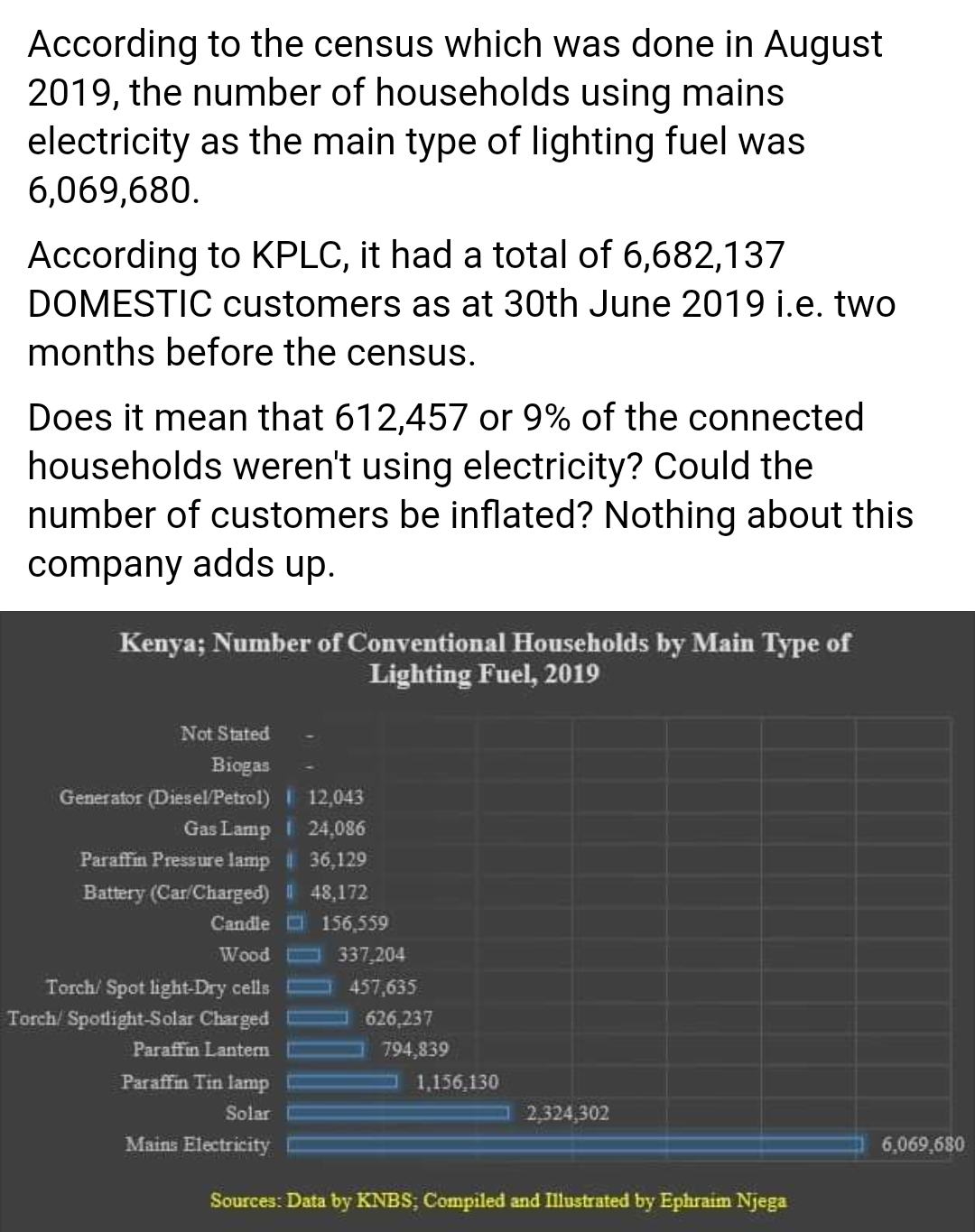Click the Torch/ Spot light-Dry cells label

point(157,987)
